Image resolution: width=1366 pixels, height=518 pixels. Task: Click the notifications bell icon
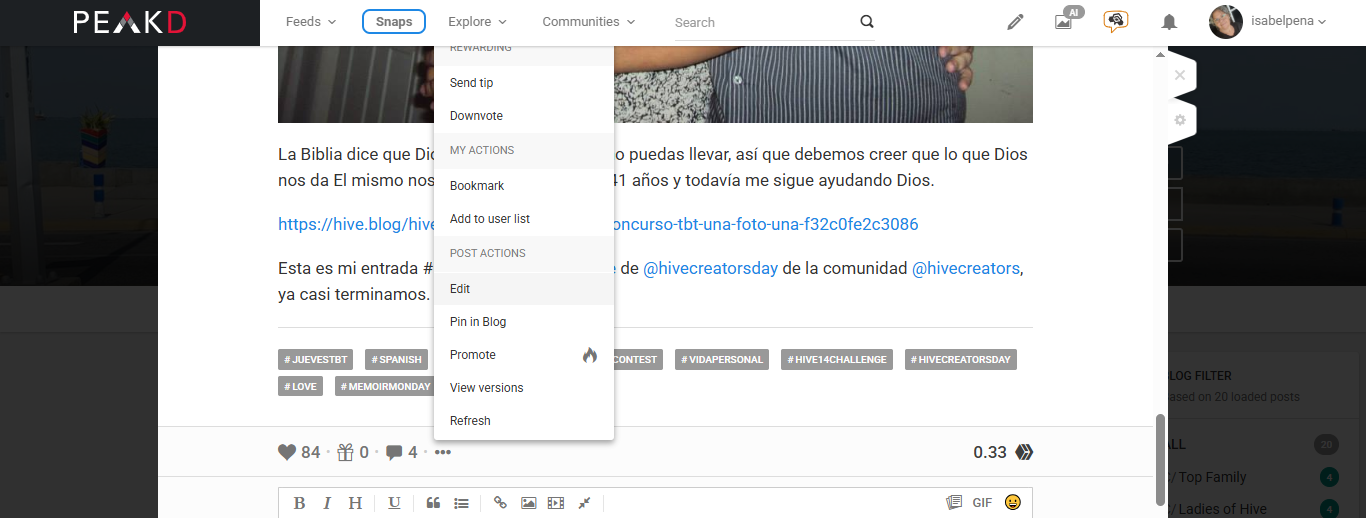tap(1168, 22)
